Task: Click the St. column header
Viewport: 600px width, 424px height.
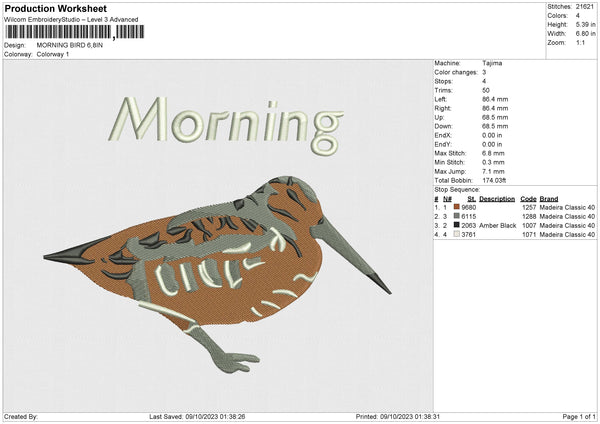Action: coord(468,199)
